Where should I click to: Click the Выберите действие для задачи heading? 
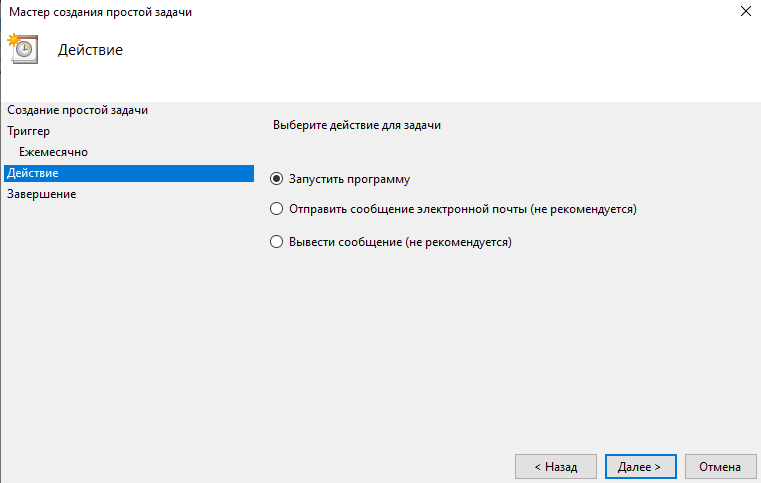357,125
